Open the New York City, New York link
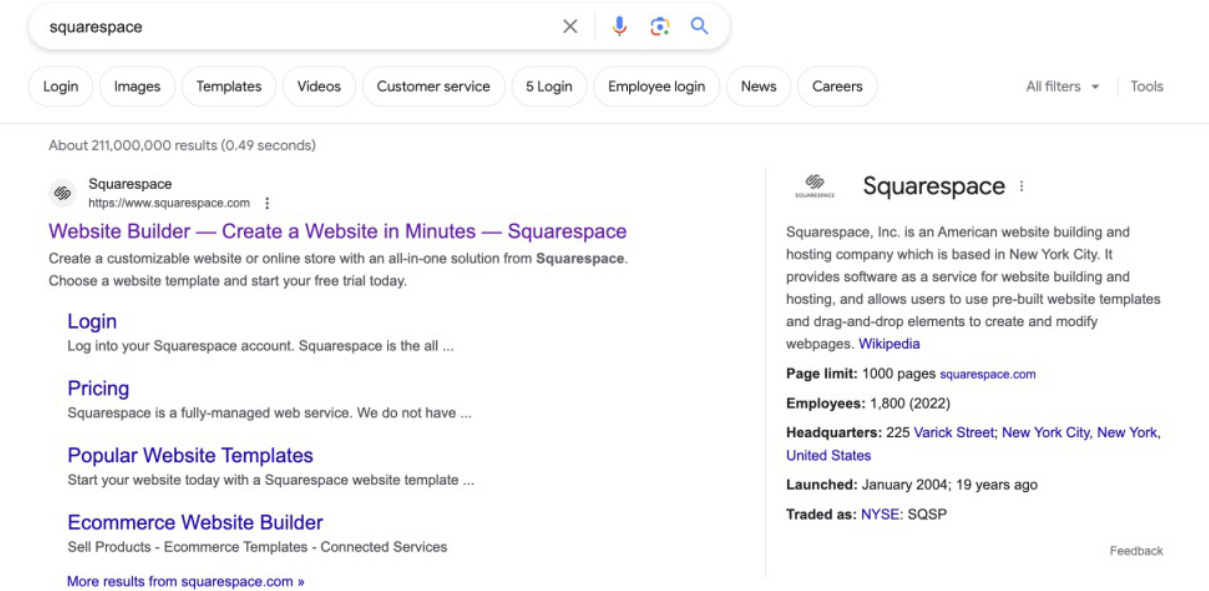1209x591 pixels. (x=1081, y=433)
